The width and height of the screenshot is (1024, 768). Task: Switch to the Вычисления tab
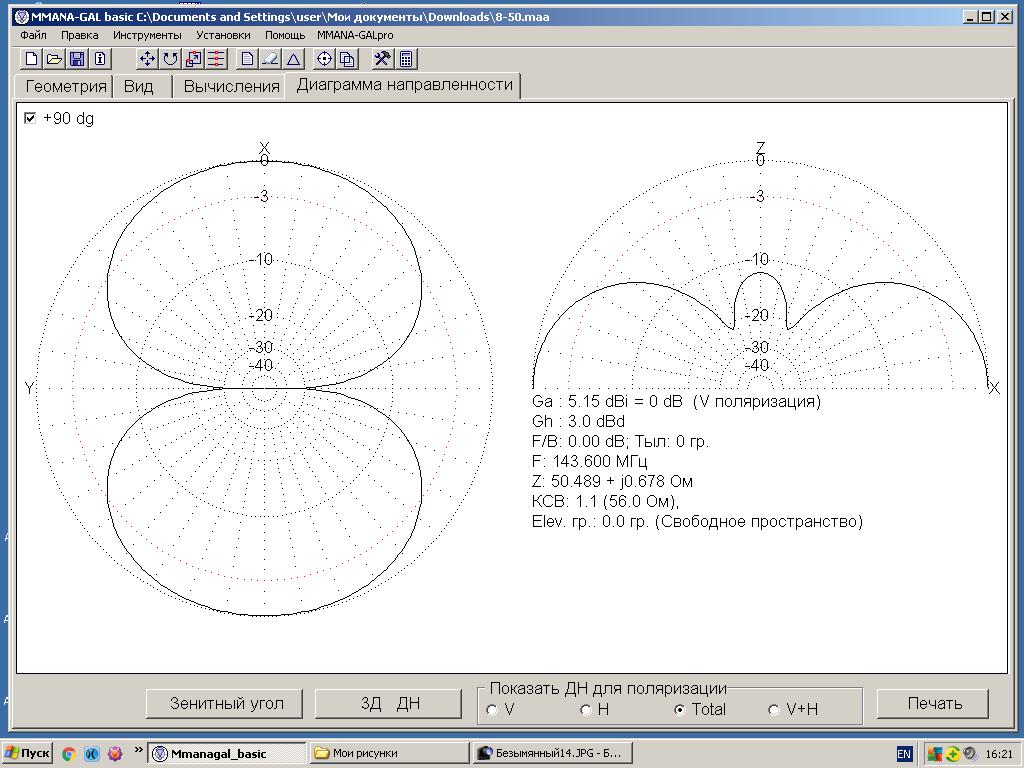tap(231, 86)
